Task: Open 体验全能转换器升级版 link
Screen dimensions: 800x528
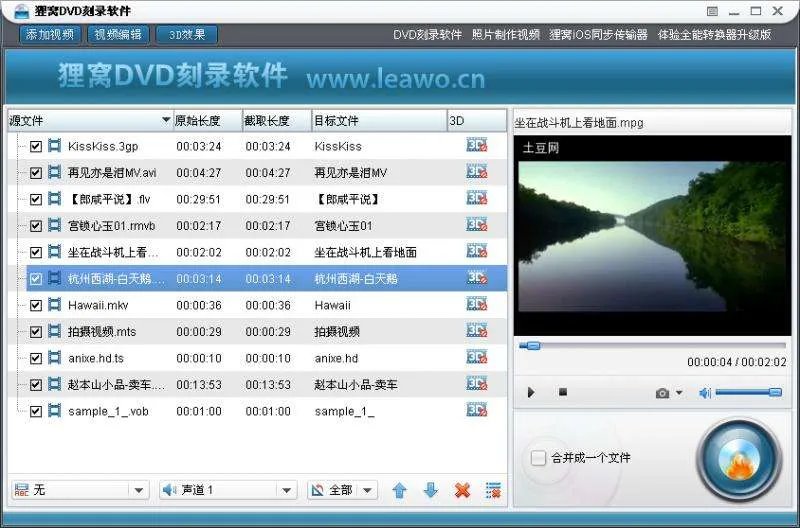Action: click(714, 35)
